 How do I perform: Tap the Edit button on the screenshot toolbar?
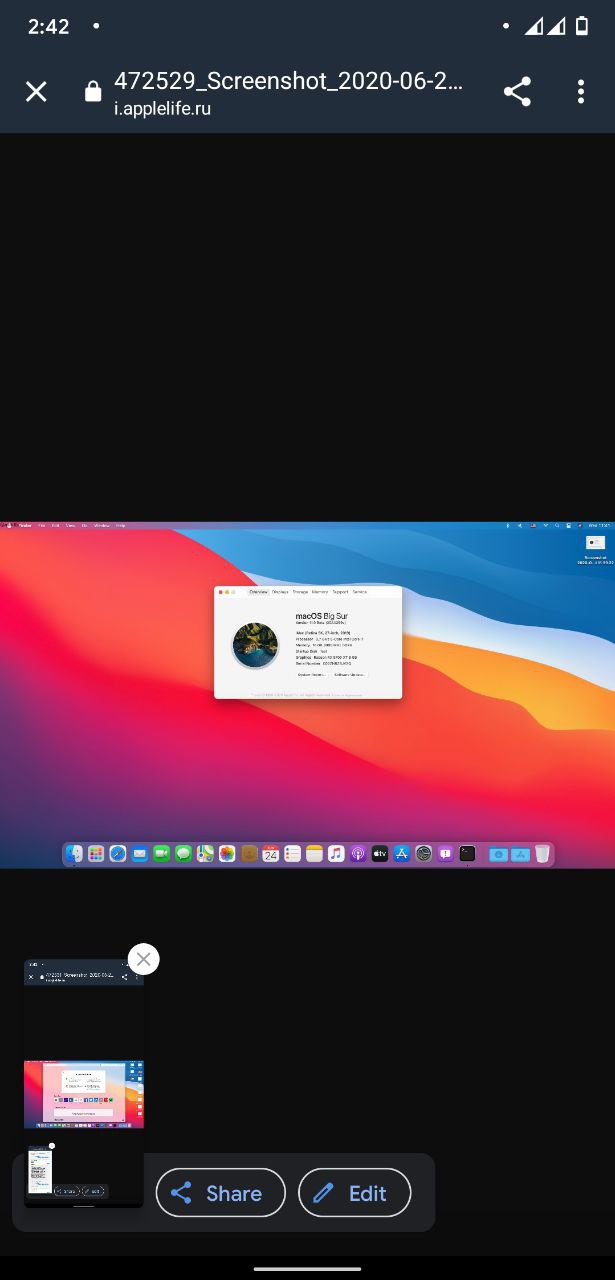(355, 1193)
